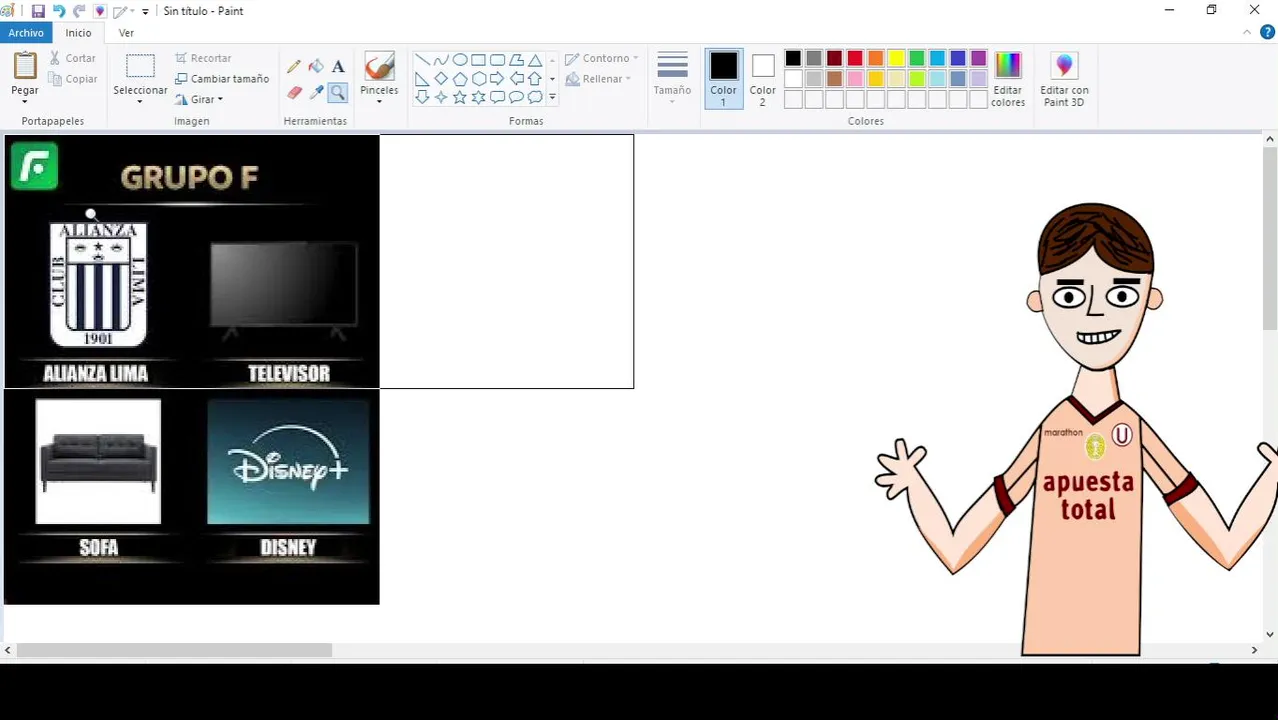Select the Text tool
This screenshot has height=720, width=1278.
pos(338,67)
